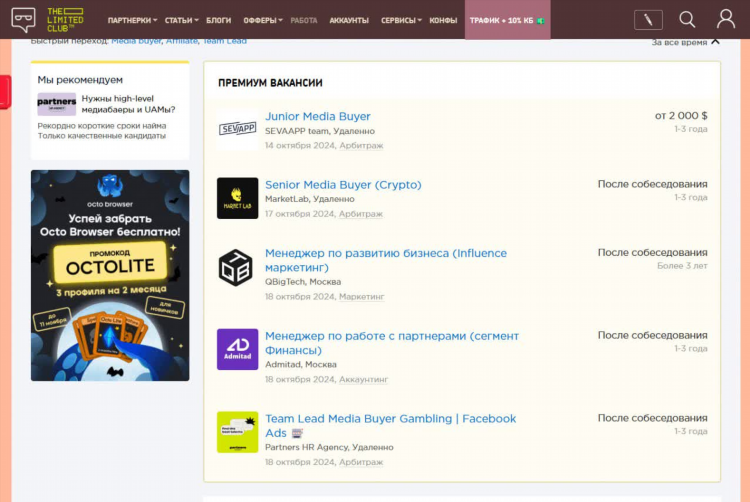Image resolution: width=750 pixels, height=502 pixels.
Task: Click the Partners HR Agency green logo
Action: 237,432
